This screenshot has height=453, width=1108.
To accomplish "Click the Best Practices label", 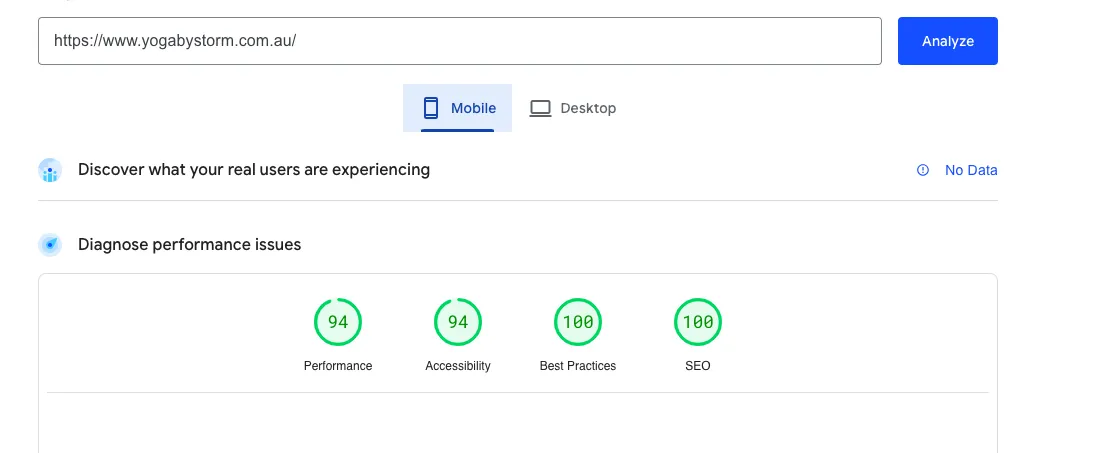I will tap(578, 366).
